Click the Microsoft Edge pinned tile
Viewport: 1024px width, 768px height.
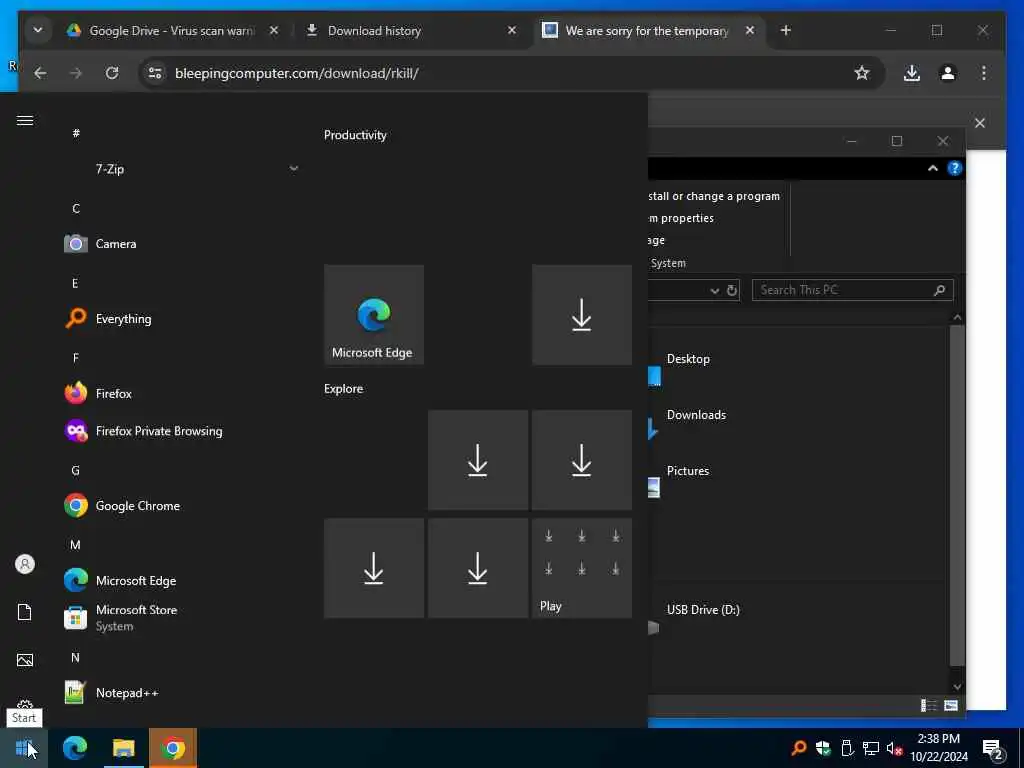click(374, 315)
